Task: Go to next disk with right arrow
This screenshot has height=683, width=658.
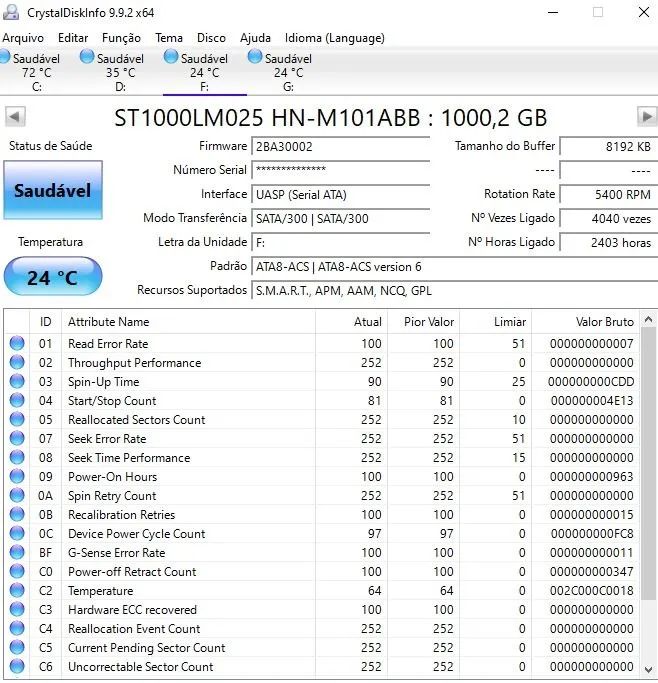Action: (x=647, y=117)
